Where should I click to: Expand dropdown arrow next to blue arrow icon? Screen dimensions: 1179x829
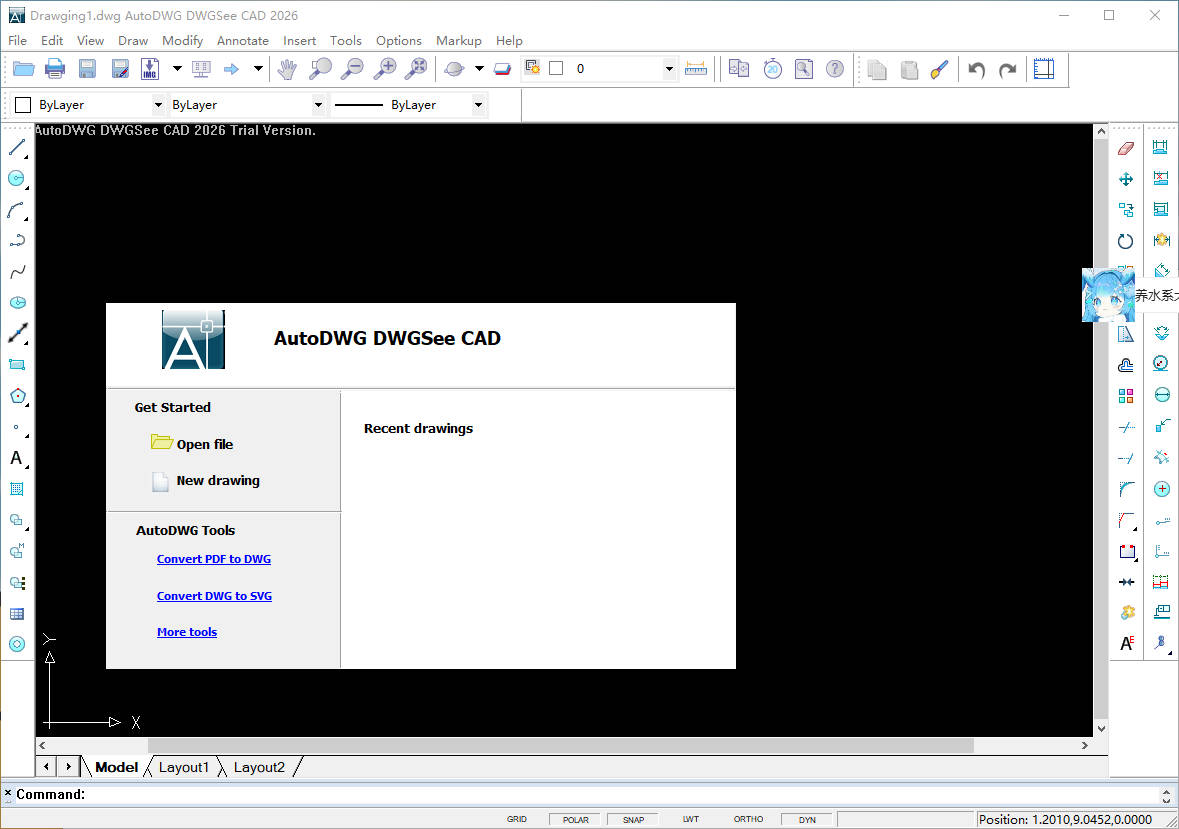pyautogui.click(x=258, y=68)
